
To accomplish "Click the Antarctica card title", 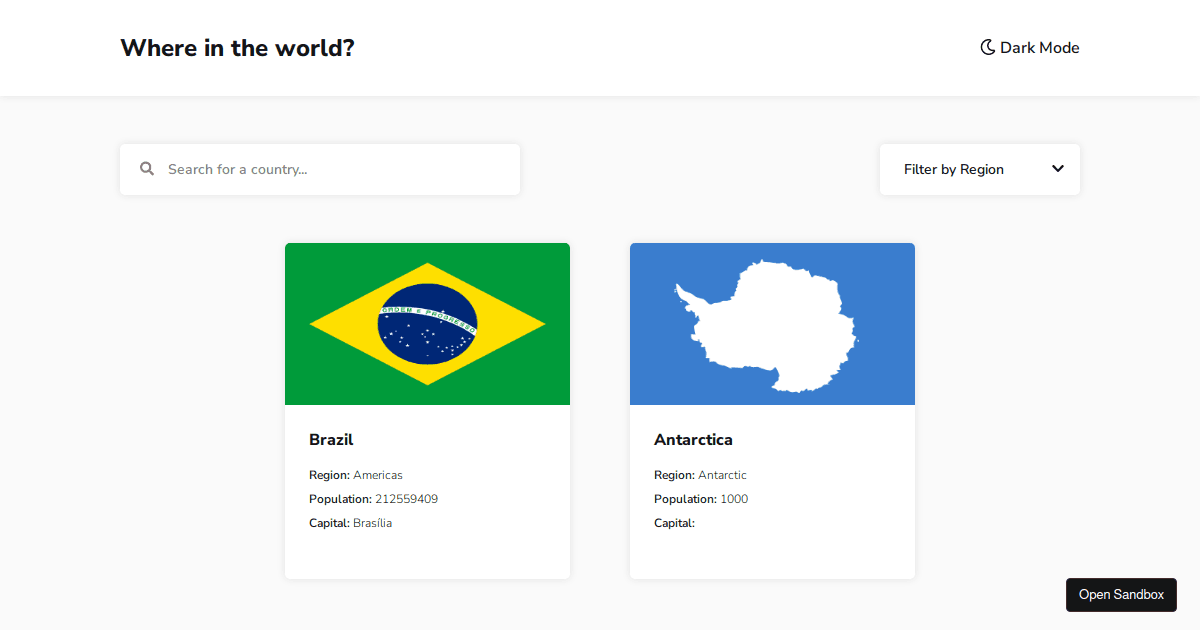I will 693,439.
